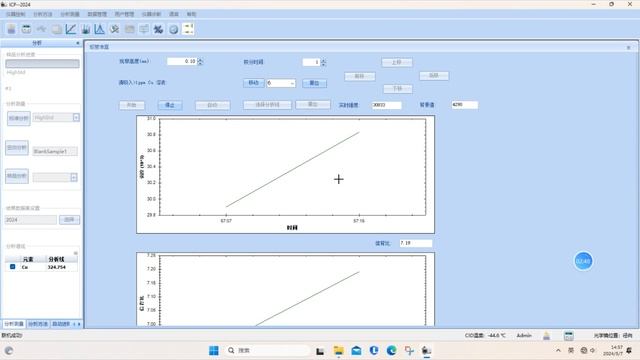Click the user icon beside Admin
Image resolution: width=640 pixels, height=360 pixels.
[x=546, y=336]
